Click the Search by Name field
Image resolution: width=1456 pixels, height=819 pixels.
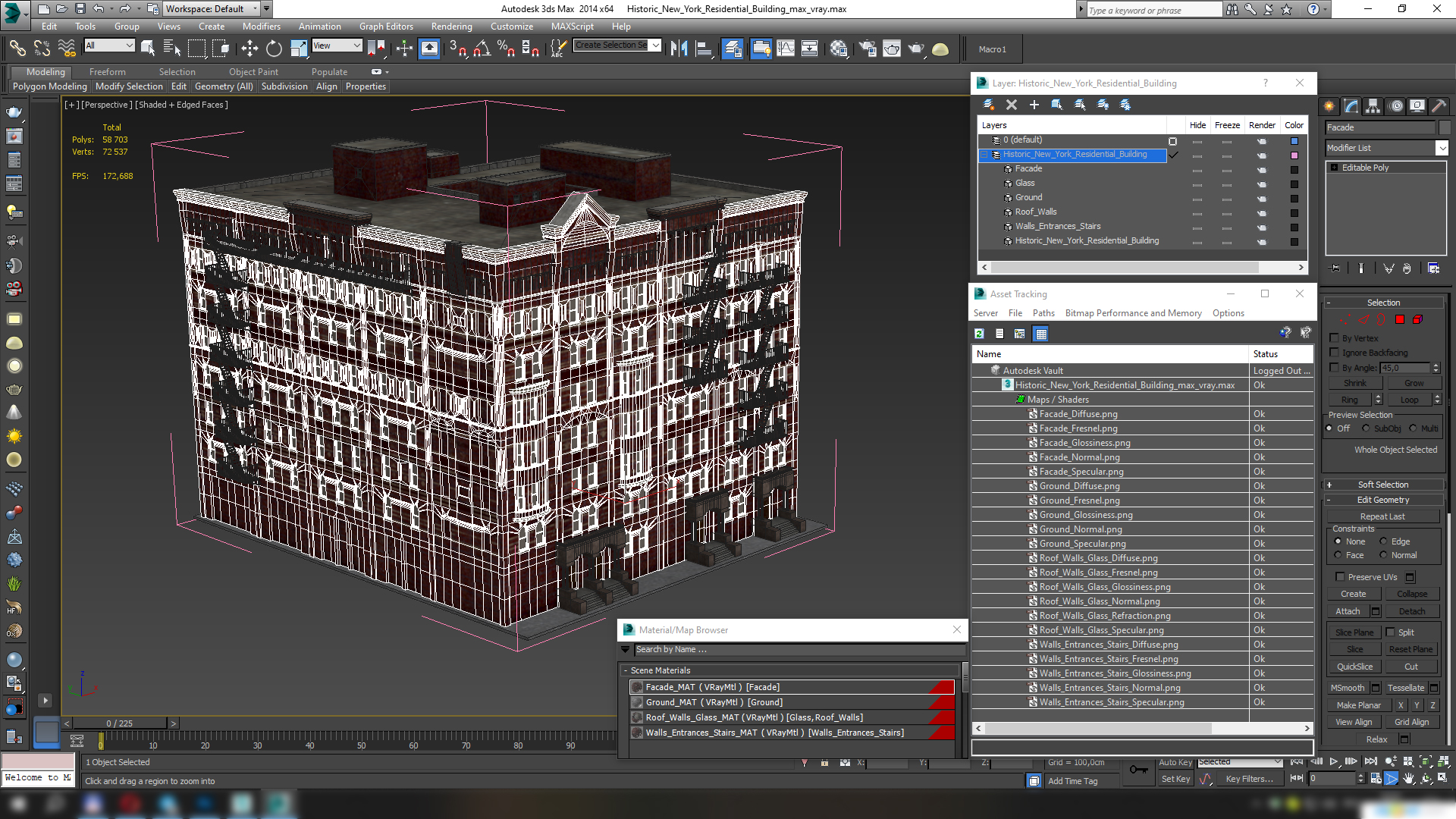point(799,650)
